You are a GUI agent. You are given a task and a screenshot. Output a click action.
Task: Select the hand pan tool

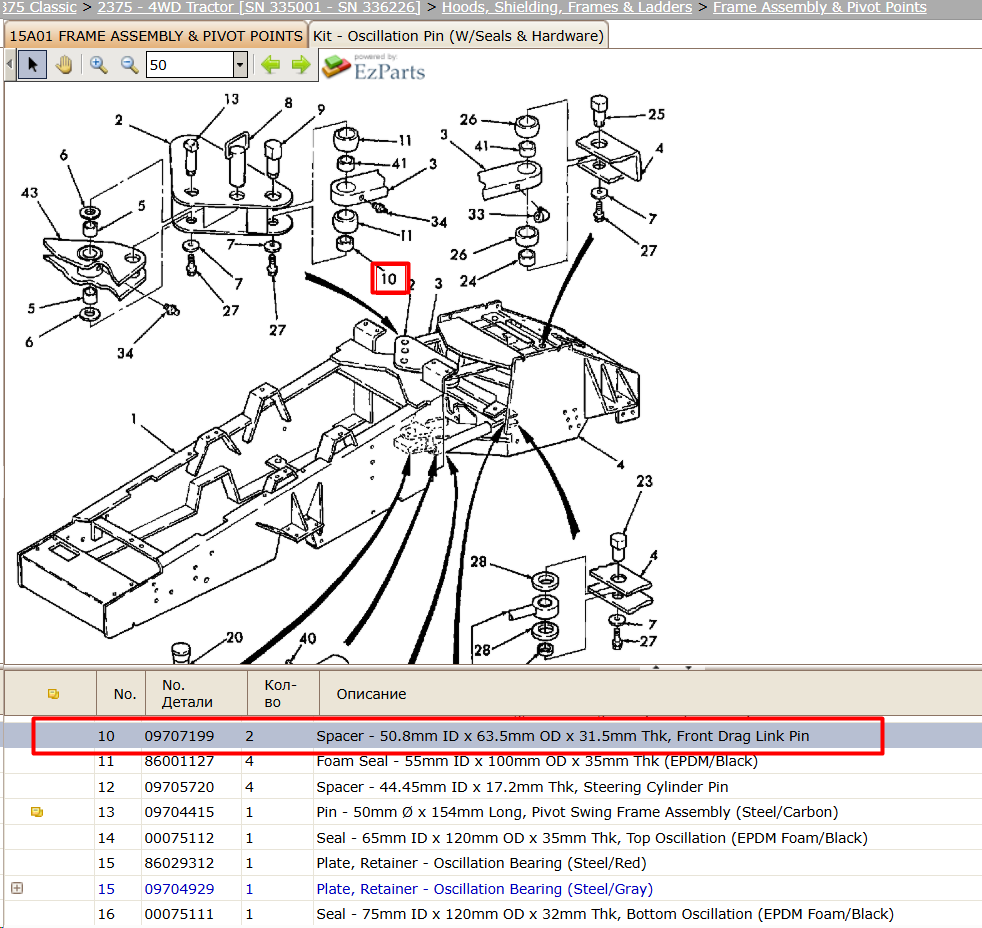63,64
